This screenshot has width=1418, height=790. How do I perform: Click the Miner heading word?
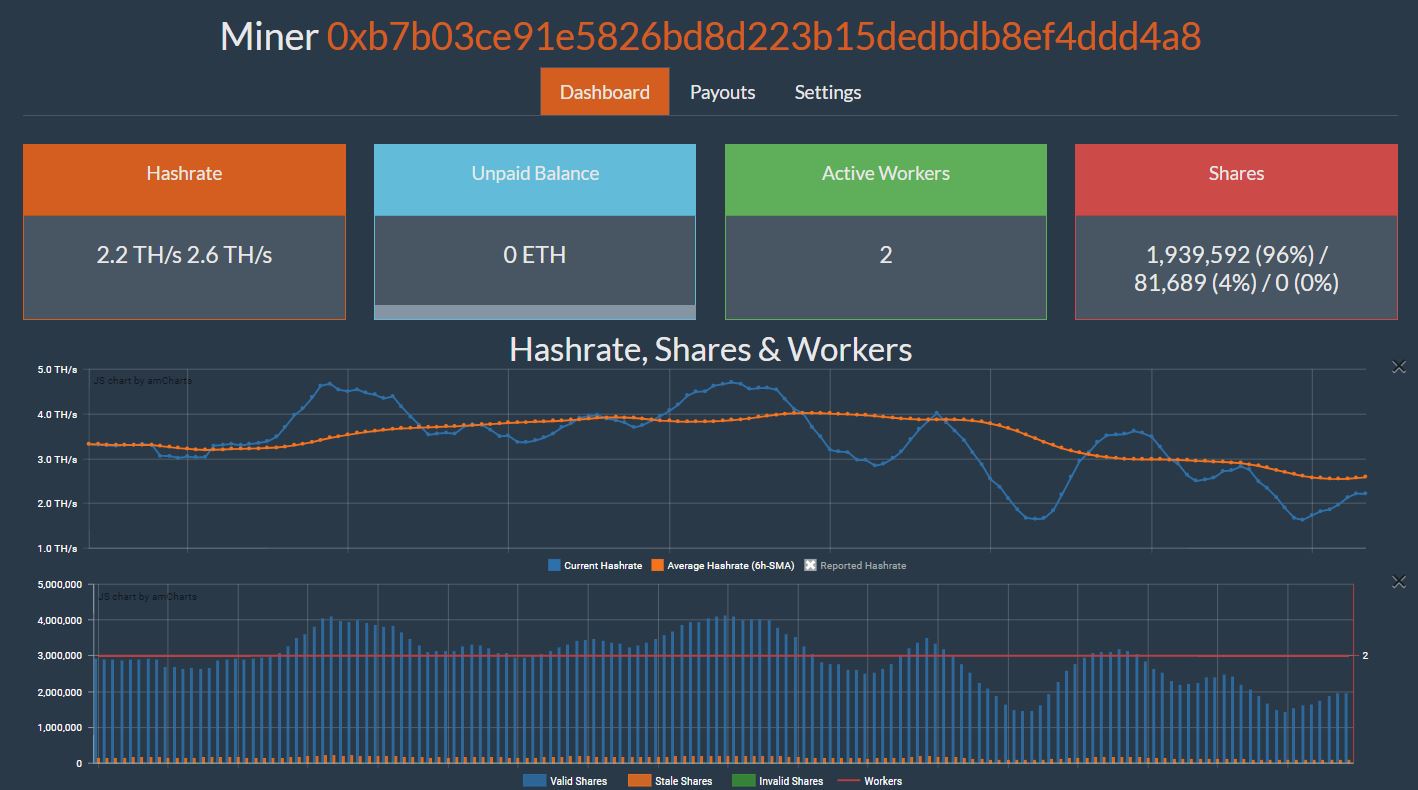click(269, 36)
